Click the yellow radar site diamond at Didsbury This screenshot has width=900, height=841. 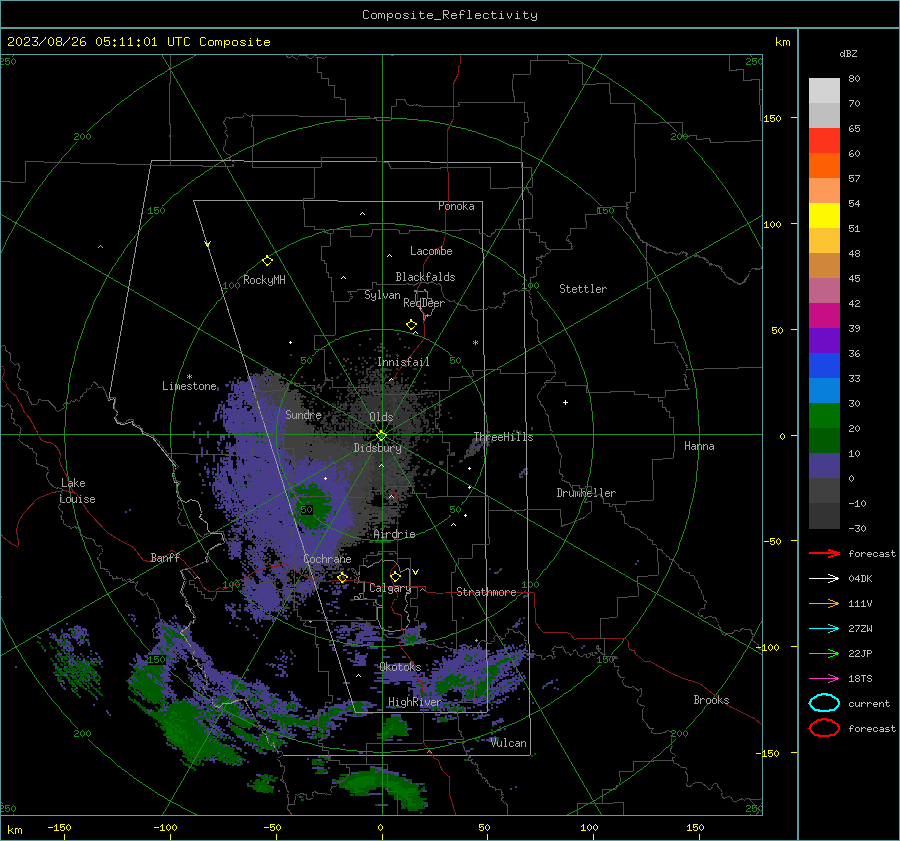(x=382, y=435)
